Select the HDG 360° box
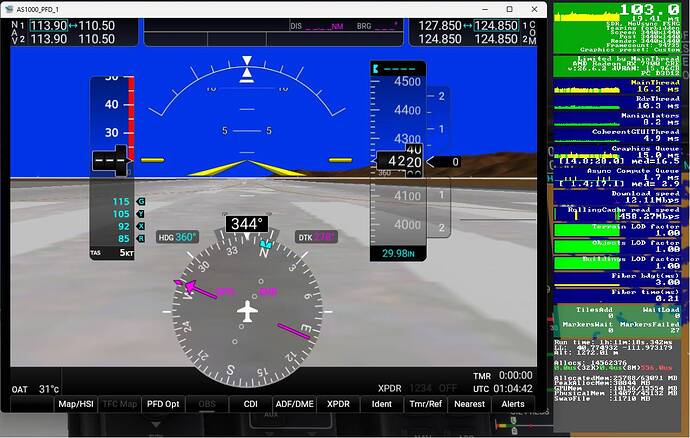This screenshot has height=438, width=690. (x=177, y=237)
